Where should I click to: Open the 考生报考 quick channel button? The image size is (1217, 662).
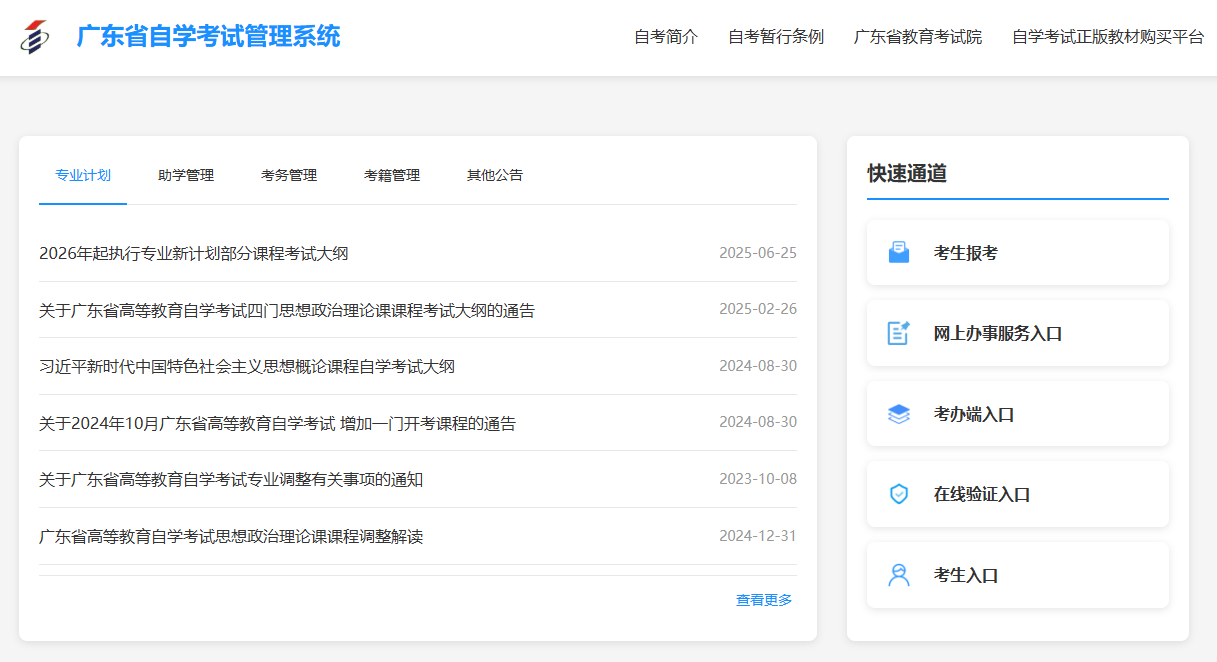coord(1018,253)
